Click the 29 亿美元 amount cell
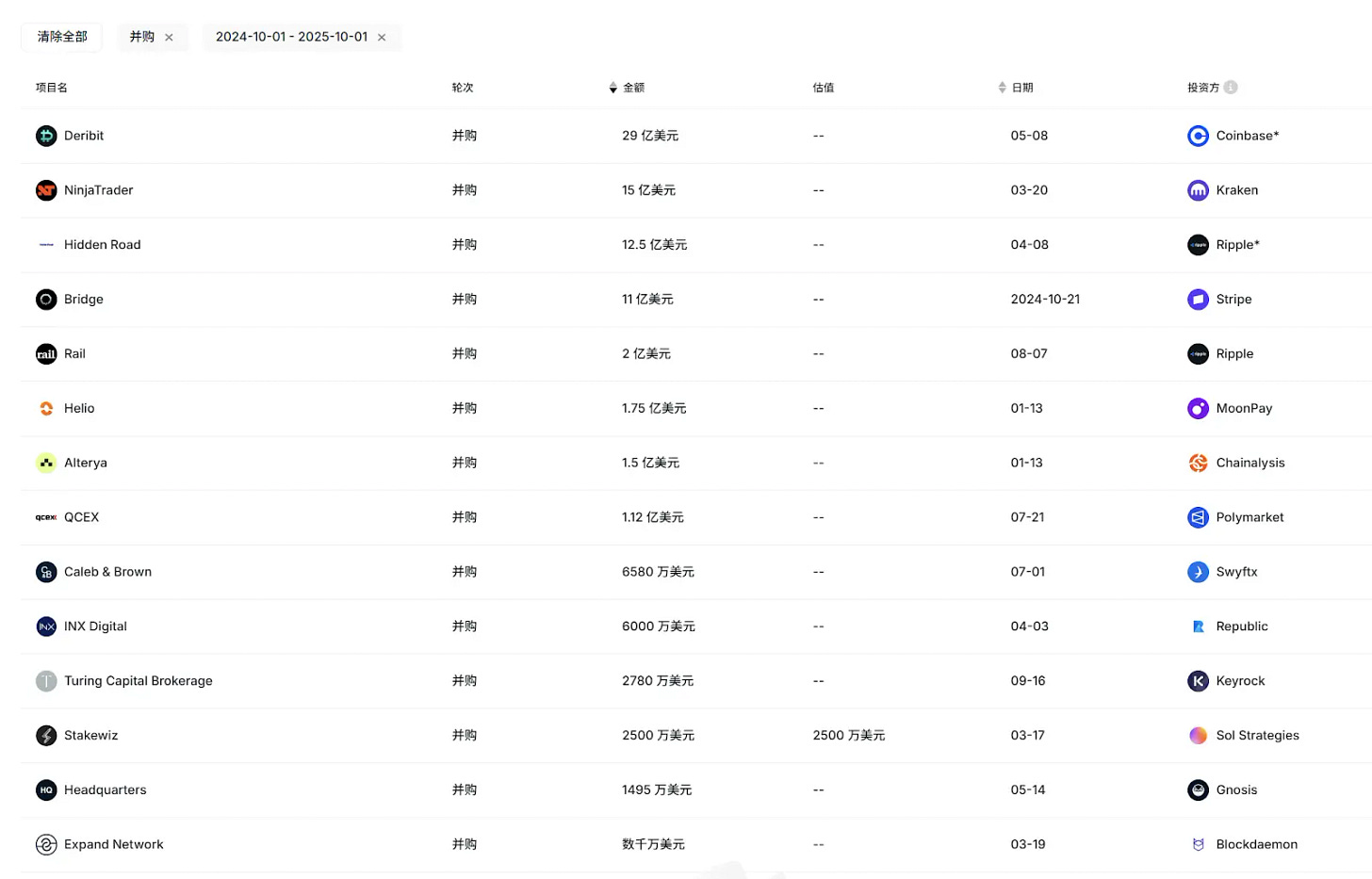 650,136
